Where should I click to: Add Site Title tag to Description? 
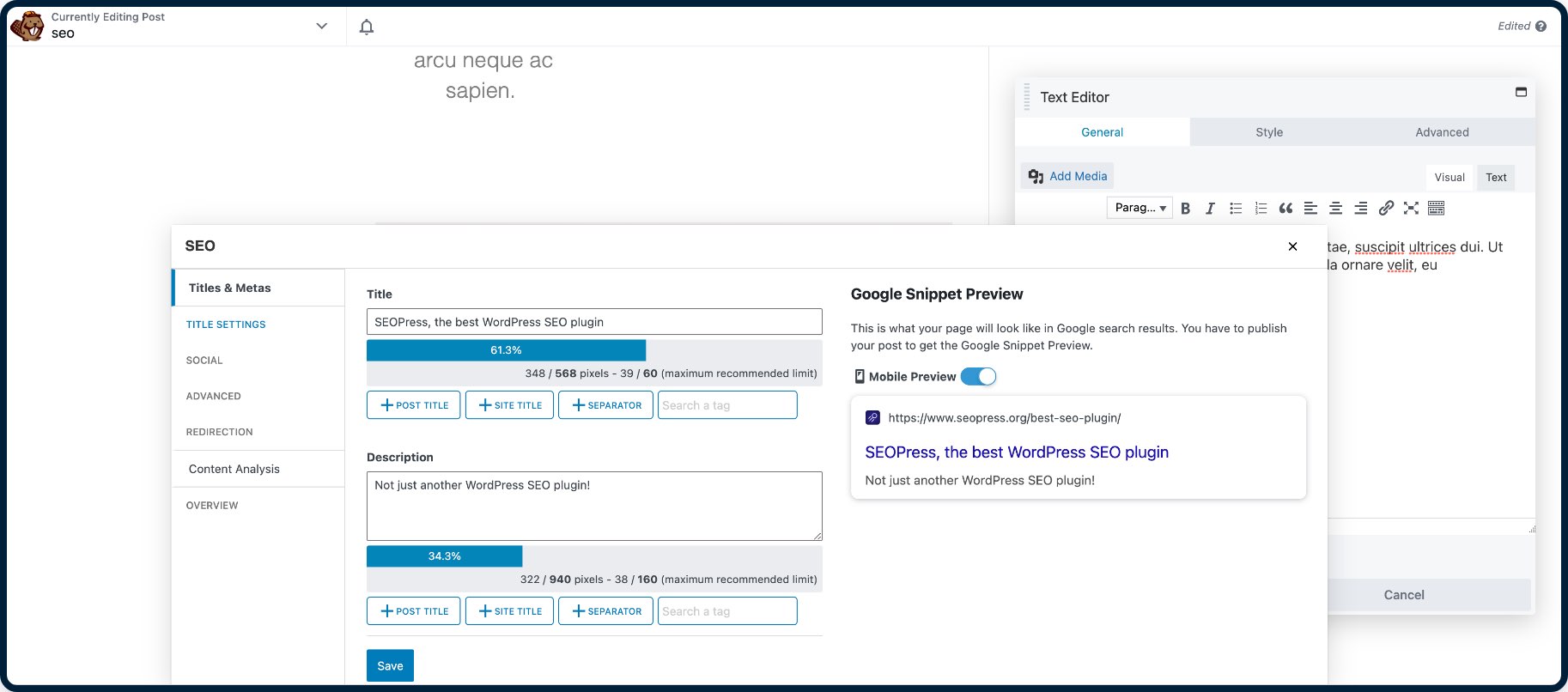[509, 611]
